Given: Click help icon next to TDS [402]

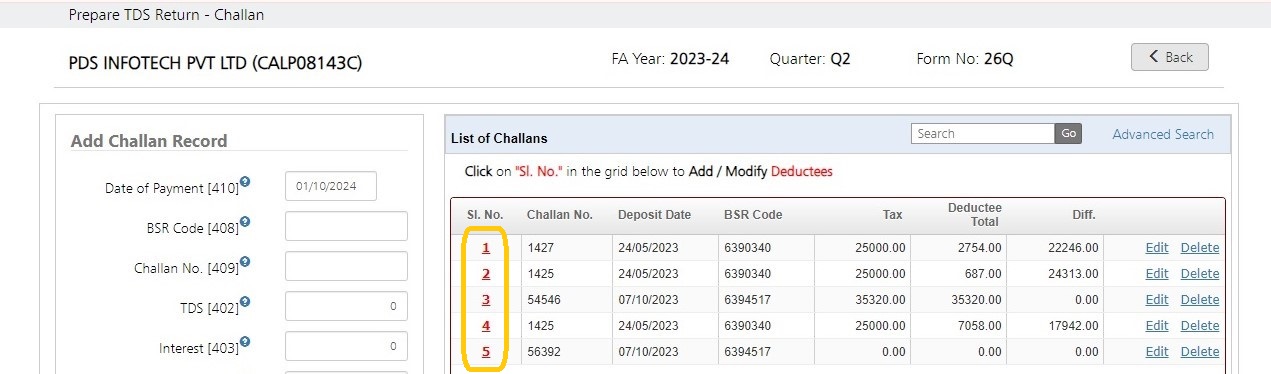Looking at the screenshot, I should point(245,302).
